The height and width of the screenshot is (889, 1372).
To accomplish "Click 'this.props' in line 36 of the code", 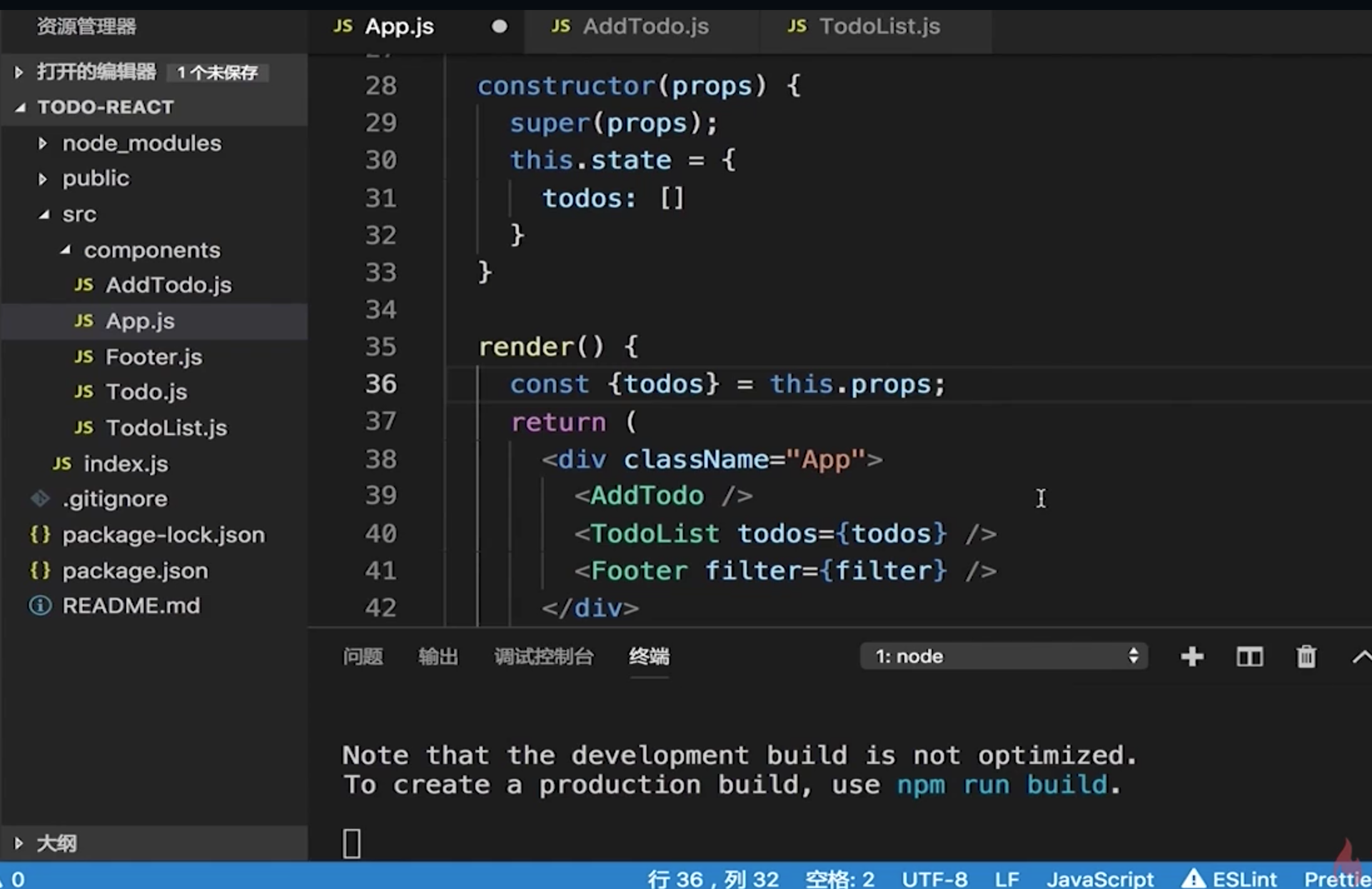I will coord(850,384).
